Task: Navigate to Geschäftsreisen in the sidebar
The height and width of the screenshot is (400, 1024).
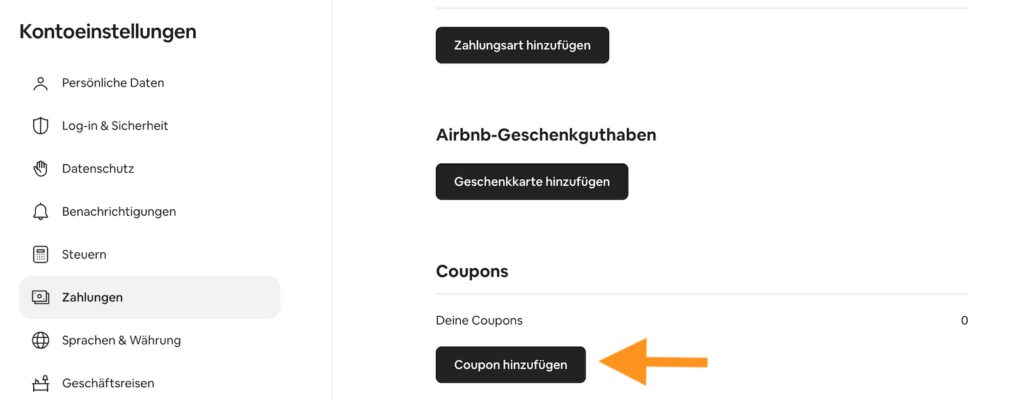Action: coord(108,383)
